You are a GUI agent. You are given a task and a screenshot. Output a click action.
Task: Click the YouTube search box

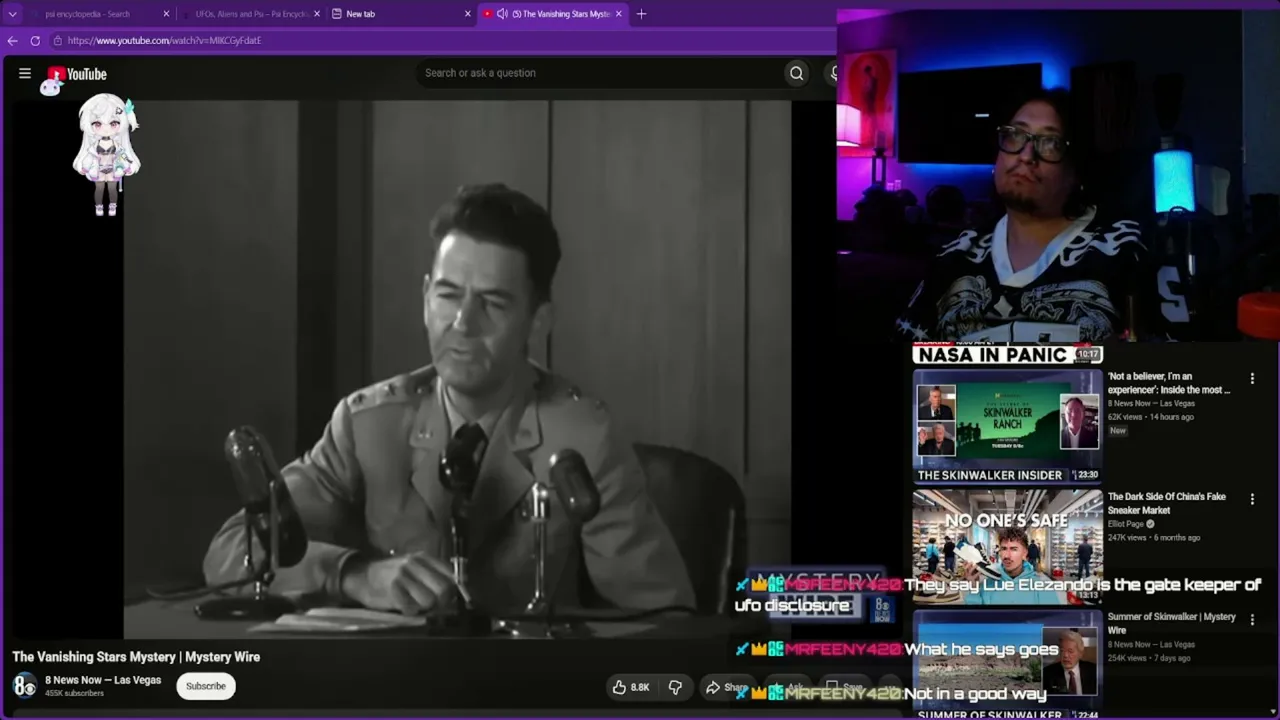(x=600, y=73)
